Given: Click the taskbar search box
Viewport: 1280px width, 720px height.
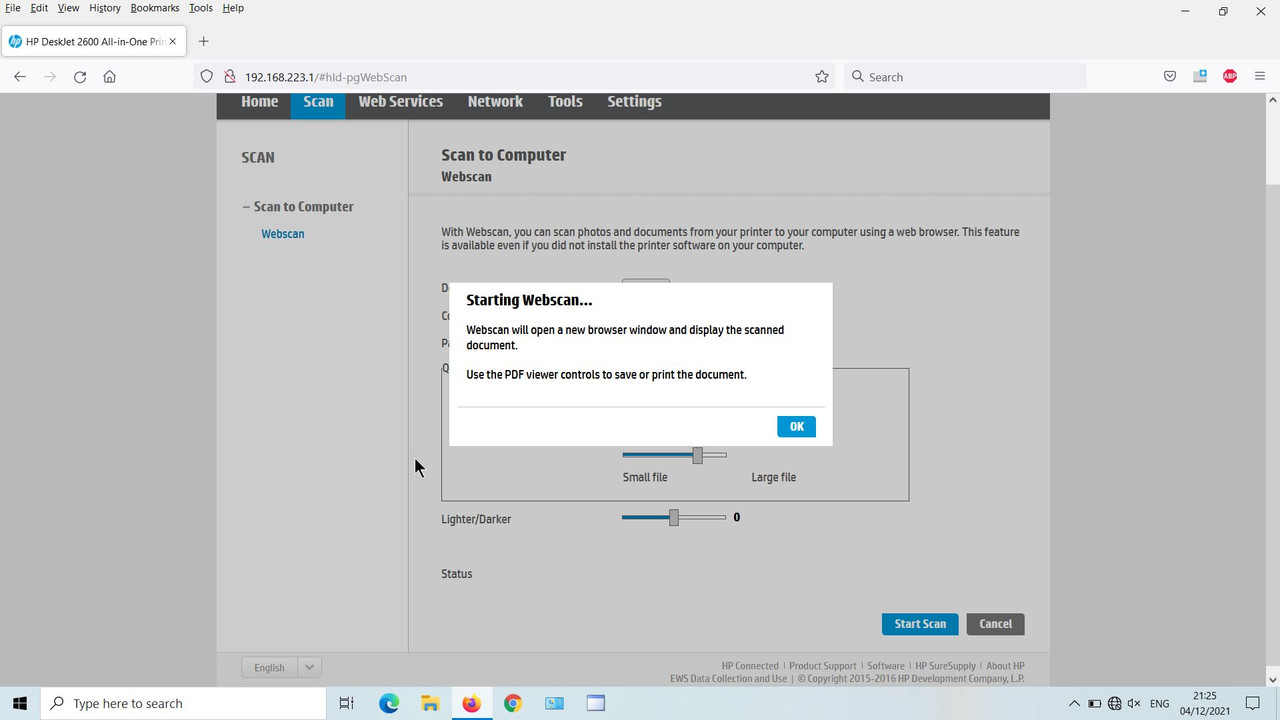Looking at the screenshot, I should pyautogui.click(x=184, y=703).
